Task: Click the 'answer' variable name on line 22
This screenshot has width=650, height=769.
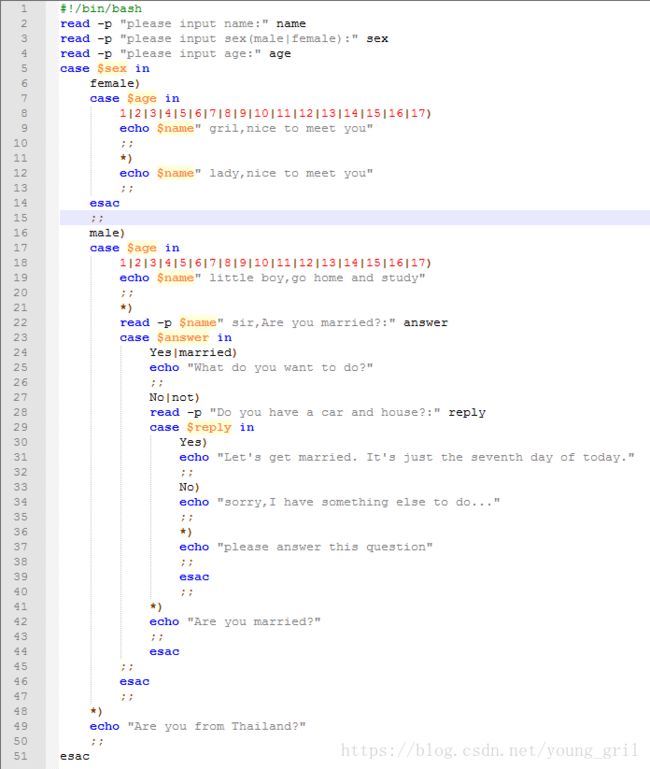Action: click(426, 323)
